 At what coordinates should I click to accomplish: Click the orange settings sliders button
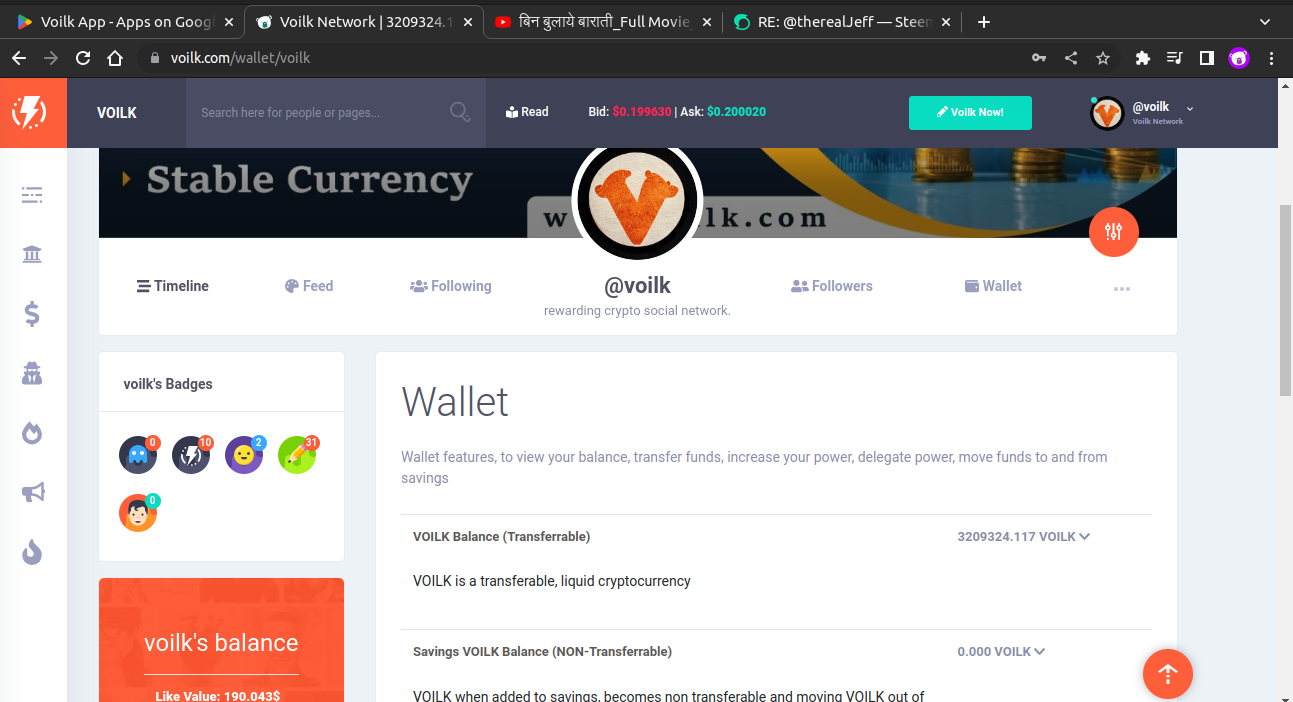click(x=1114, y=232)
